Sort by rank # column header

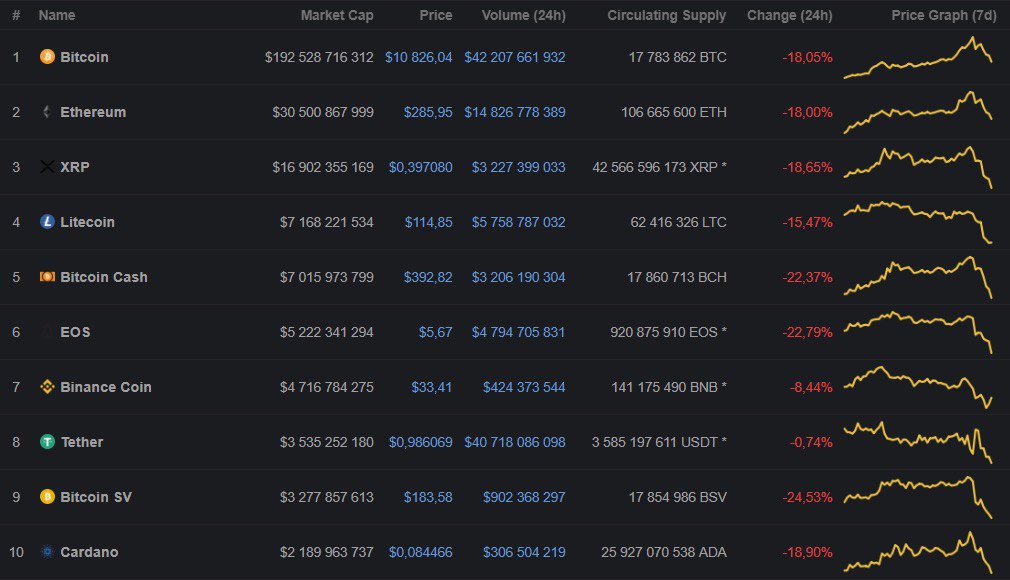[x=16, y=15]
